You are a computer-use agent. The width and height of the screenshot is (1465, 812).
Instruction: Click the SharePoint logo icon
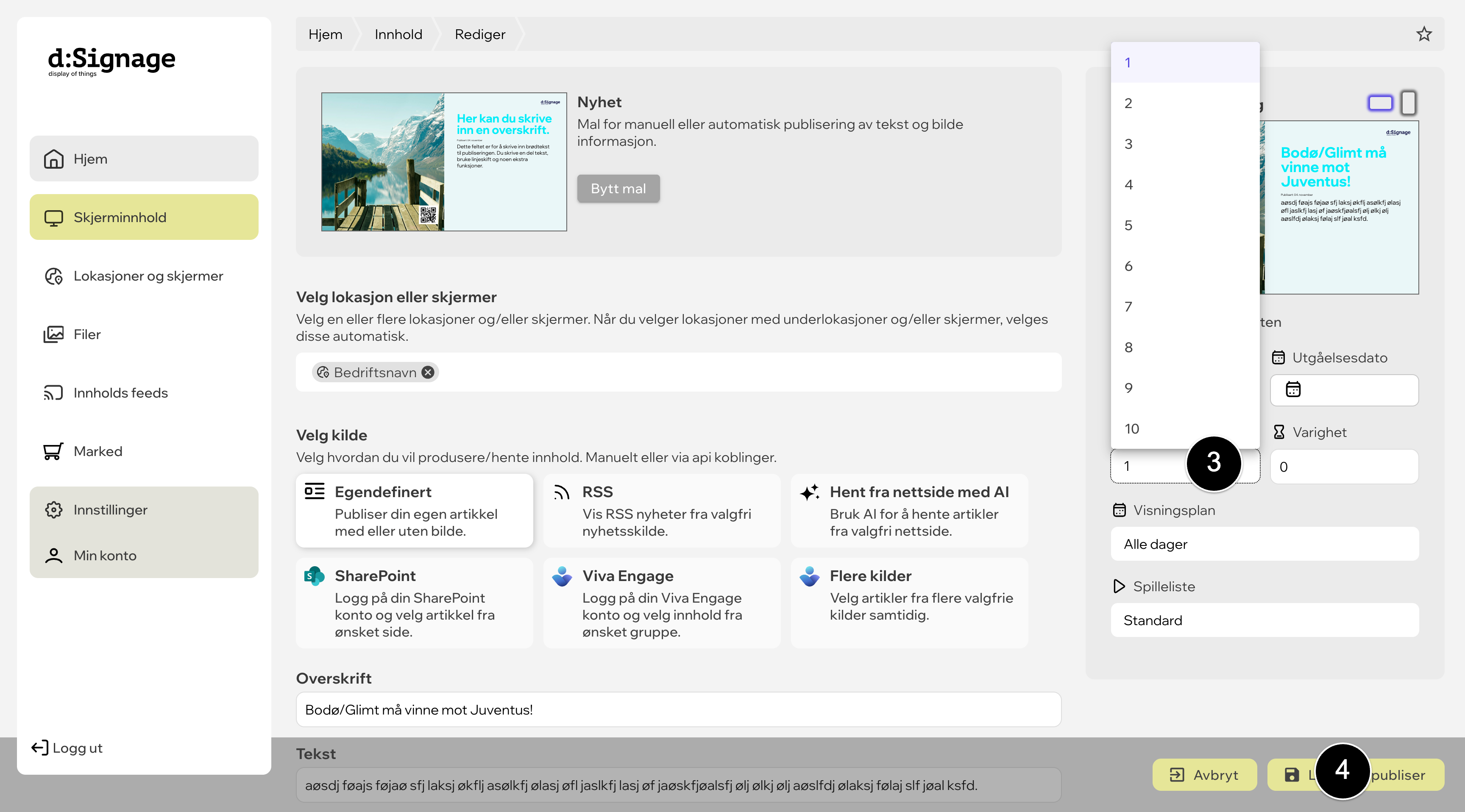pos(315,576)
